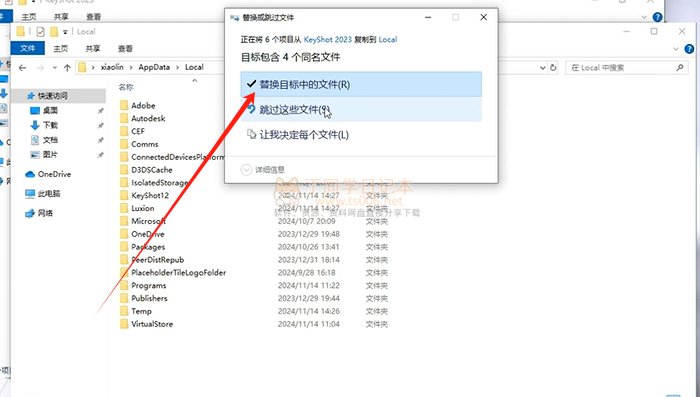Click xiaolin in the address path
This screenshot has height=397, width=700.
(x=112, y=67)
